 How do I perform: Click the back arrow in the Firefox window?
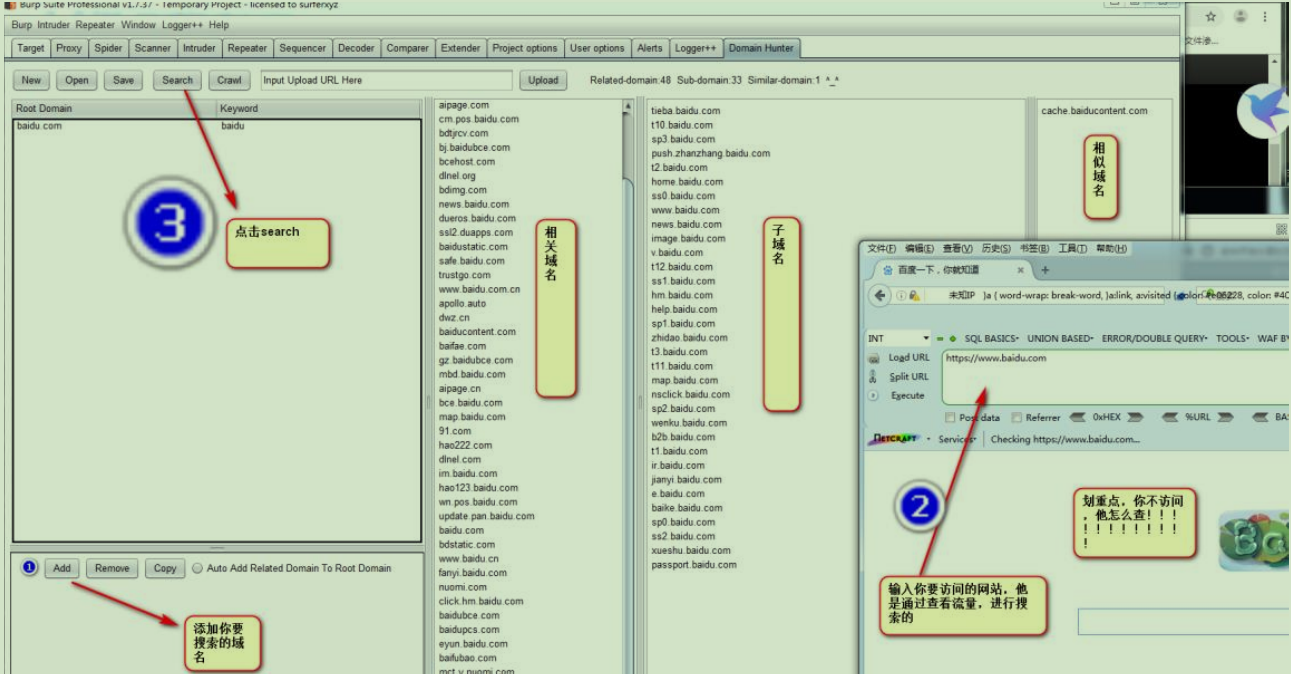point(880,295)
